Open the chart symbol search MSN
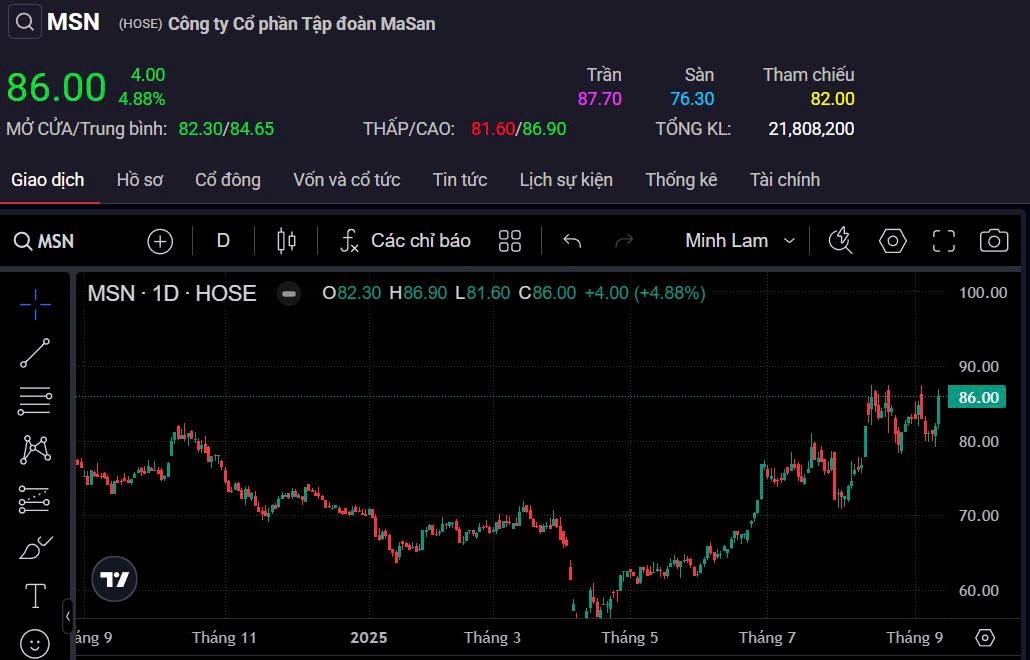The width and height of the screenshot is (1030, 660). coord(43,241)
